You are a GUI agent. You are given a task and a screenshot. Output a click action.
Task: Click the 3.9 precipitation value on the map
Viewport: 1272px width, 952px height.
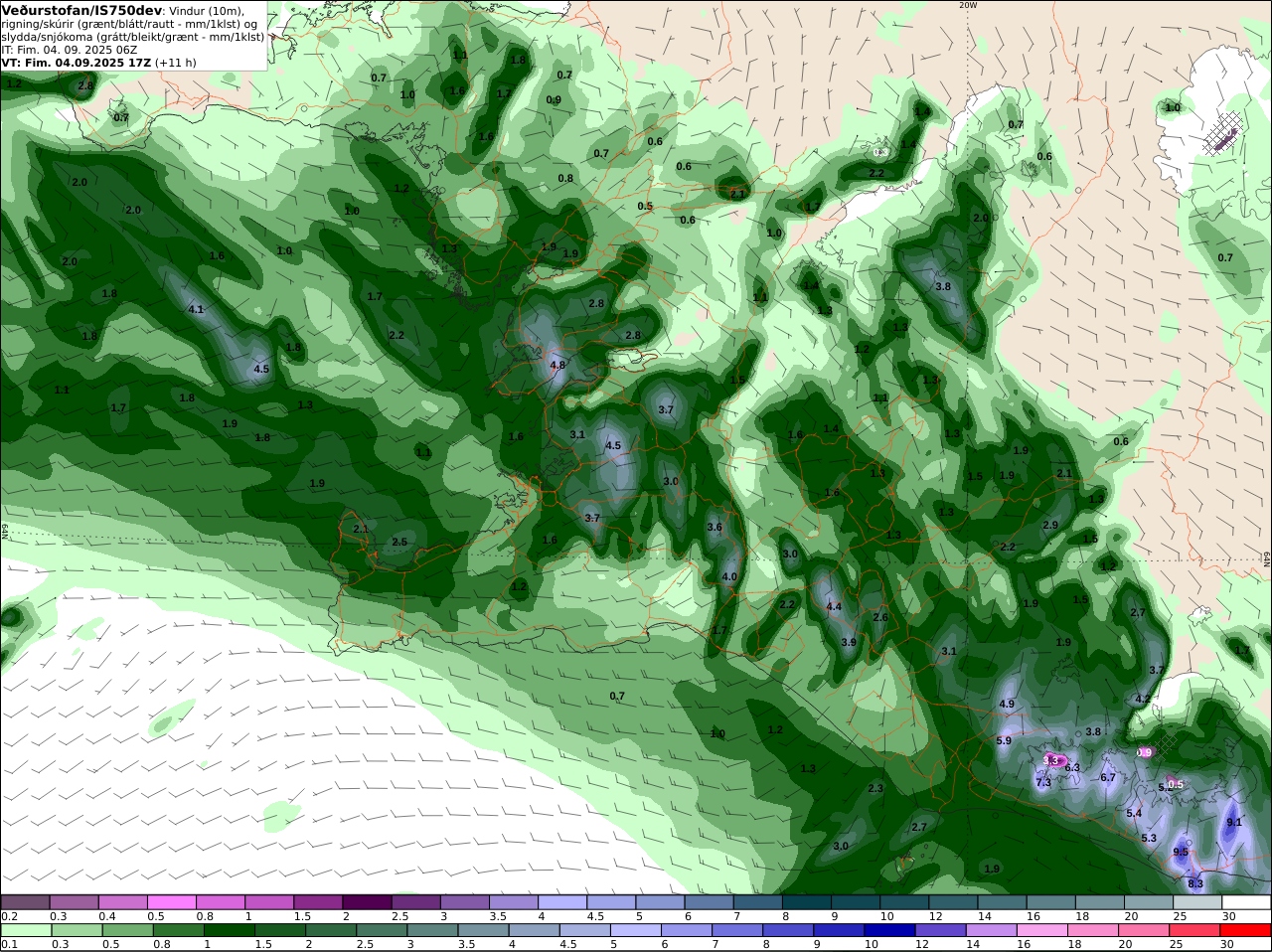(849, 642)
